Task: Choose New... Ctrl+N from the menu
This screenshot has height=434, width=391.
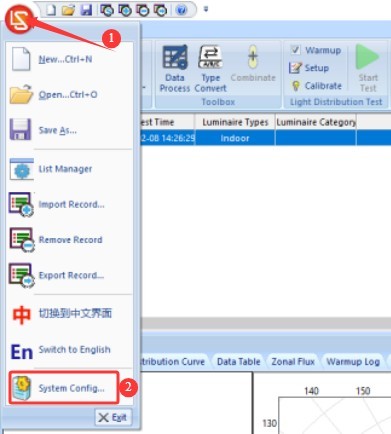Action: coord(69,59)
